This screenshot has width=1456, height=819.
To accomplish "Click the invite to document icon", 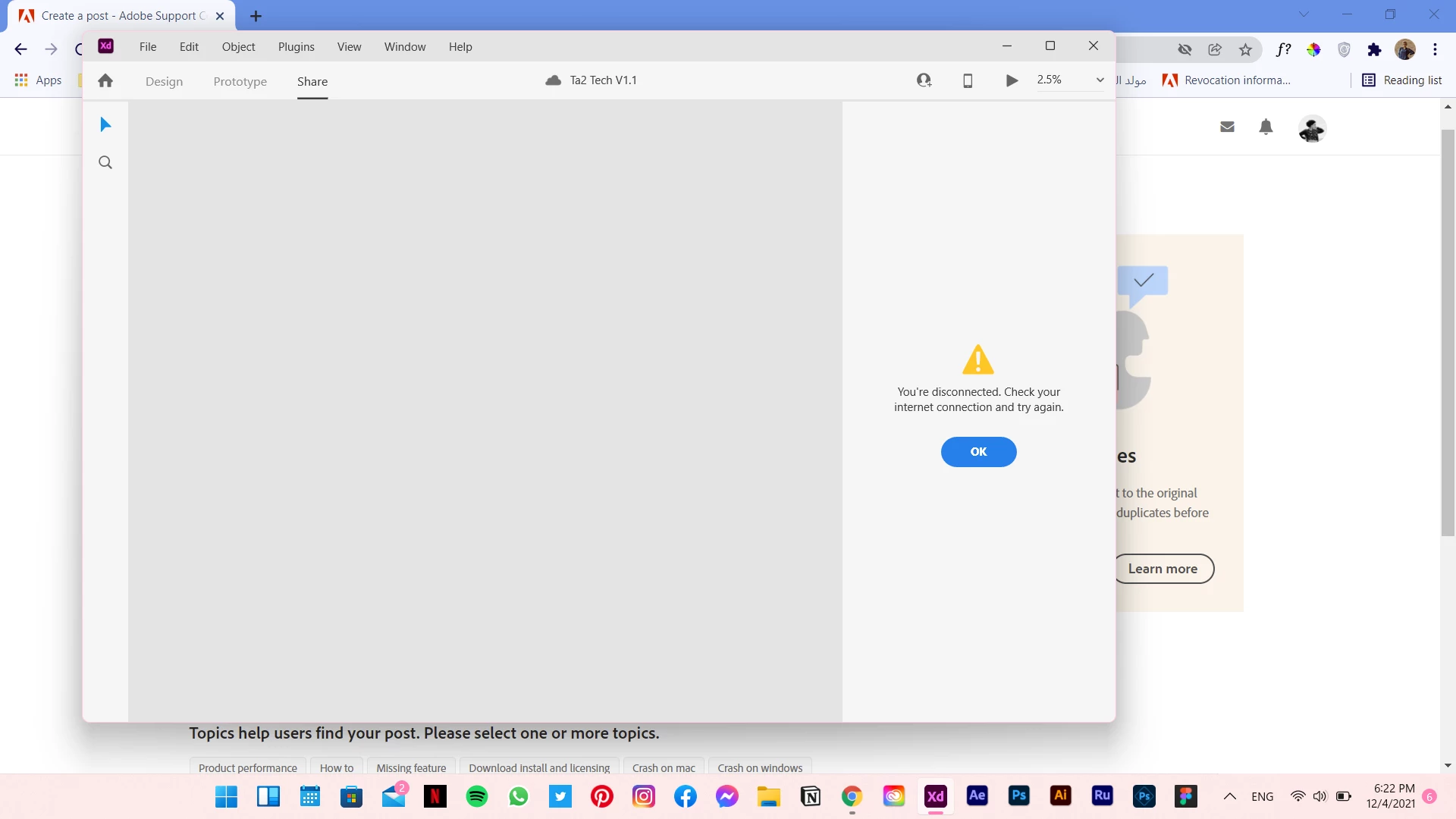I will (x=924, y=80).
